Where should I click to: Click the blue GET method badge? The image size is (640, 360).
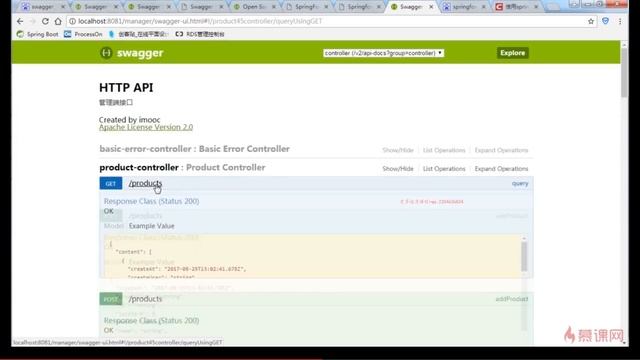pyautogui.click(x=111, y=183)
